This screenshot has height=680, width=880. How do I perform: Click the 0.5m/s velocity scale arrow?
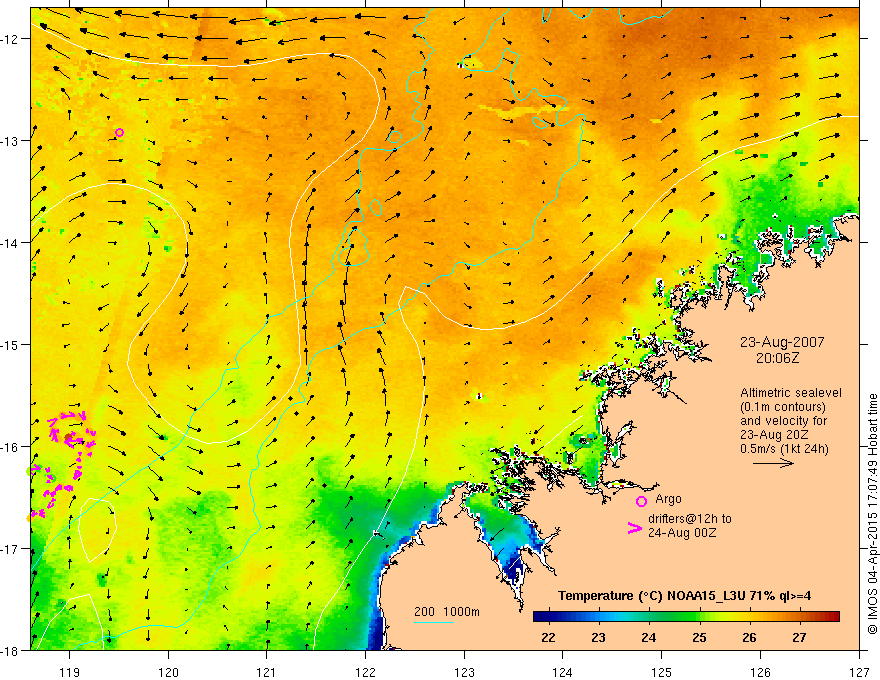pos(773,463)
